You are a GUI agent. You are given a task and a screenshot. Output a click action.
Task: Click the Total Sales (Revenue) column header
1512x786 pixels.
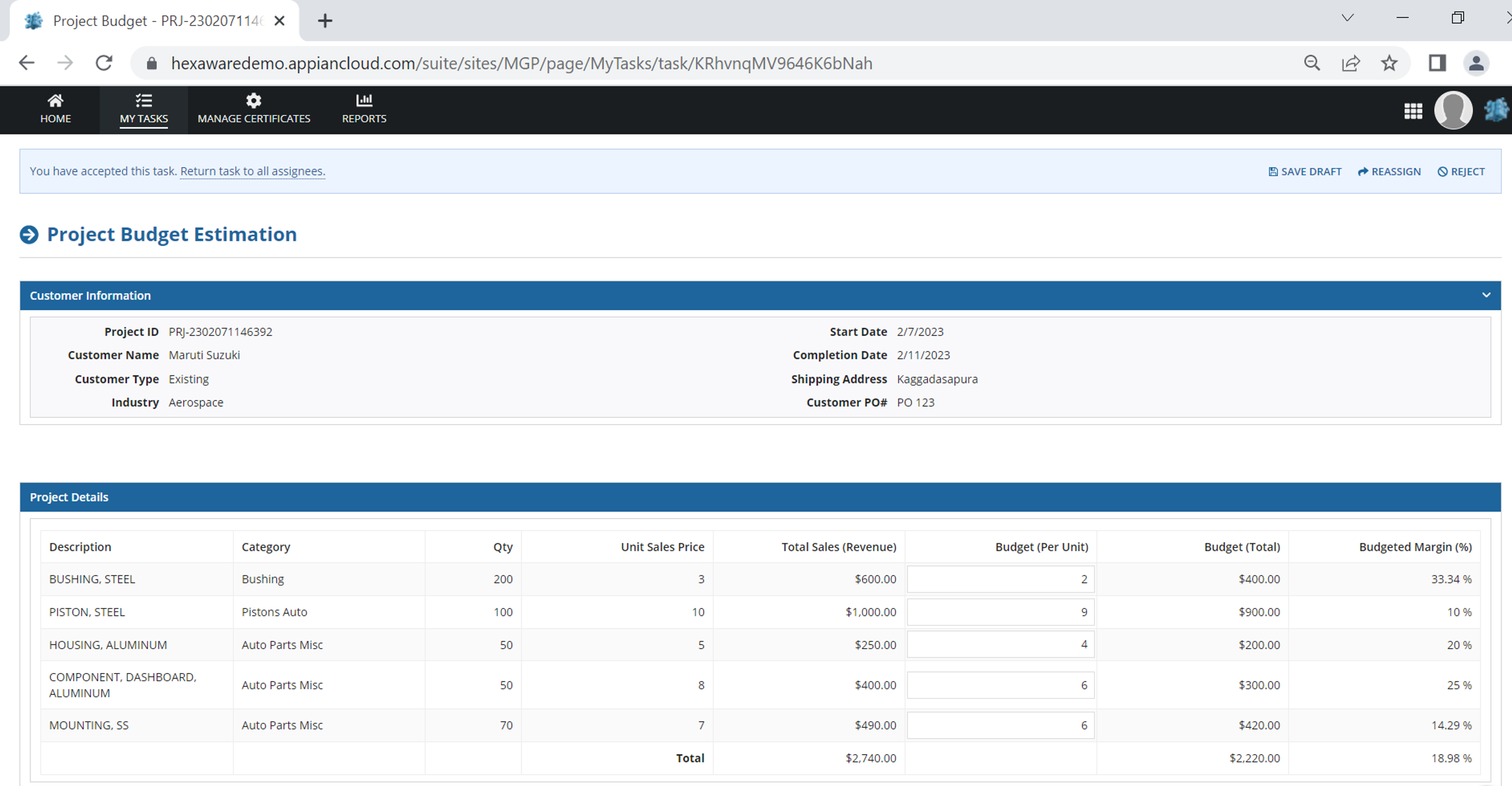click(x=838, y=547)
